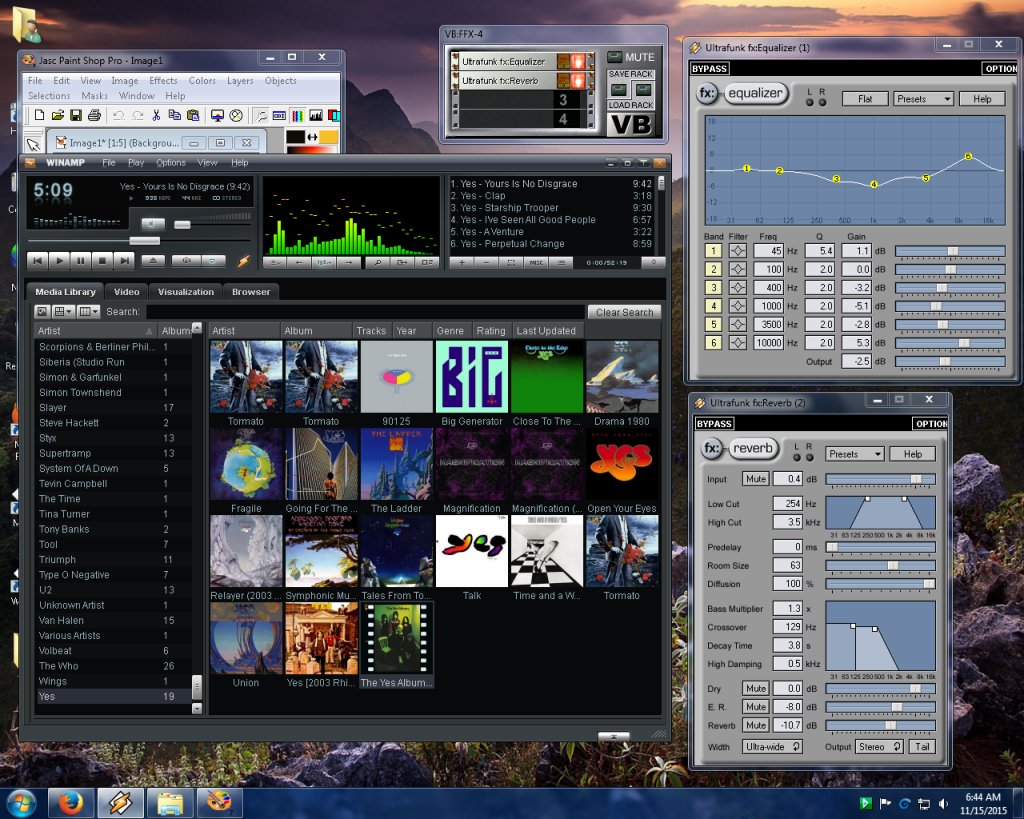Click the band 1 filter type icon
This screenshot has height=819, width=1024.
click(737, 251)
